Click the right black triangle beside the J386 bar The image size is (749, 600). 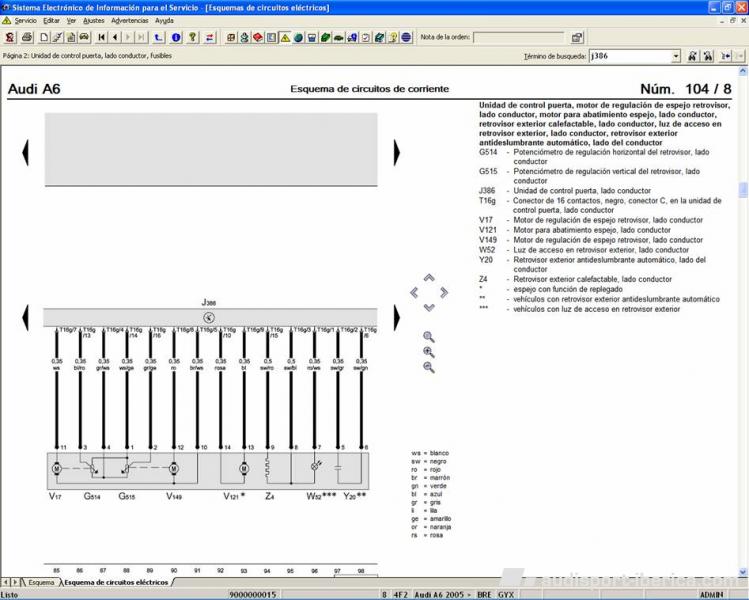(x=396, y=318)
